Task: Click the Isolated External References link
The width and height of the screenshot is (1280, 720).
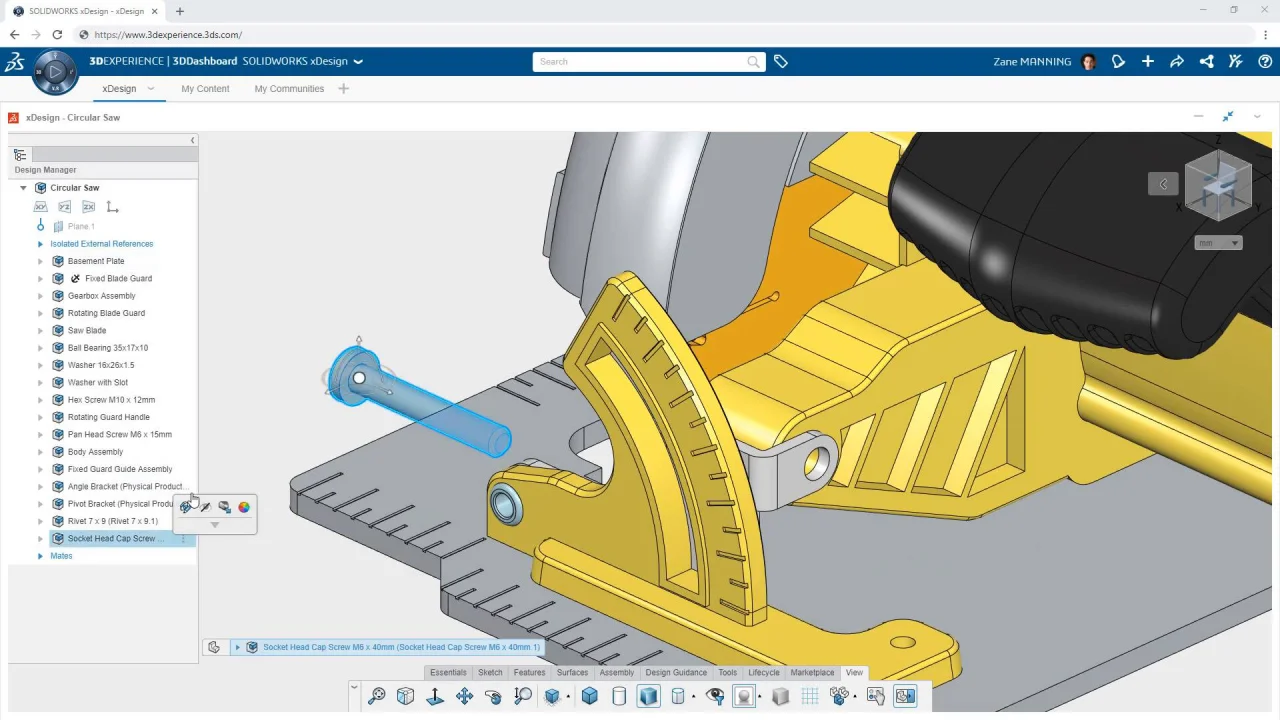Action: pyautogui.click(x=102, y=244)
